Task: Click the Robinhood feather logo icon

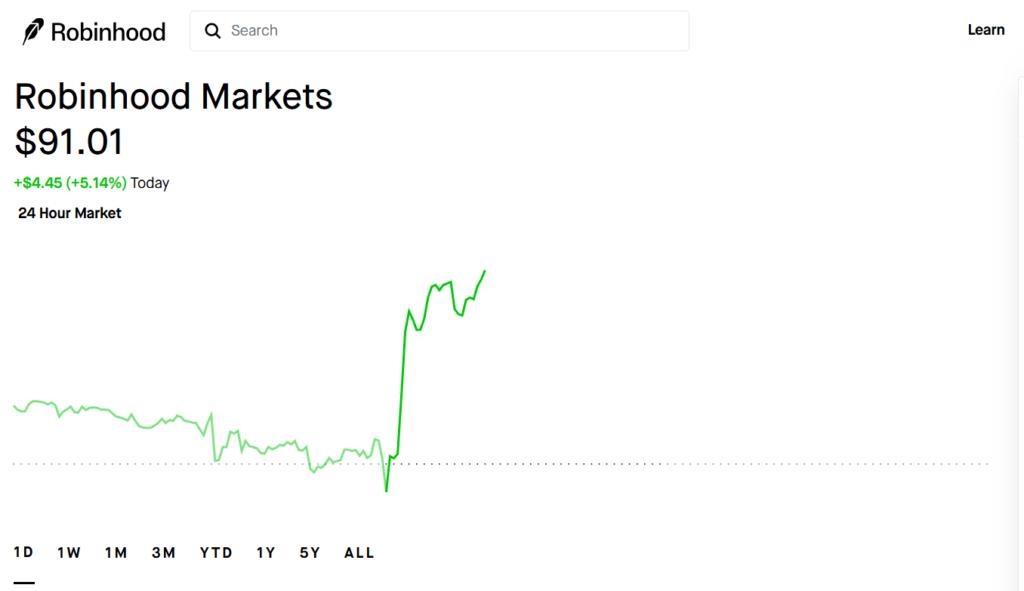Action: [33, 31]
